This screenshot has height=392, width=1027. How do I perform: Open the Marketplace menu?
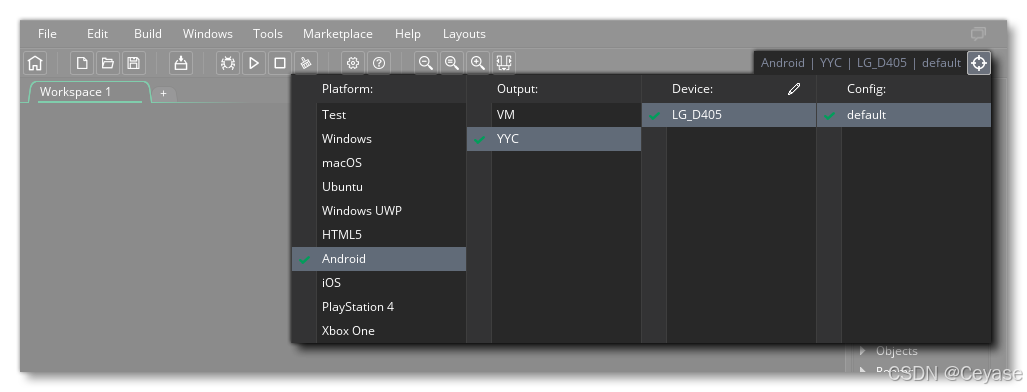[338, 33]
